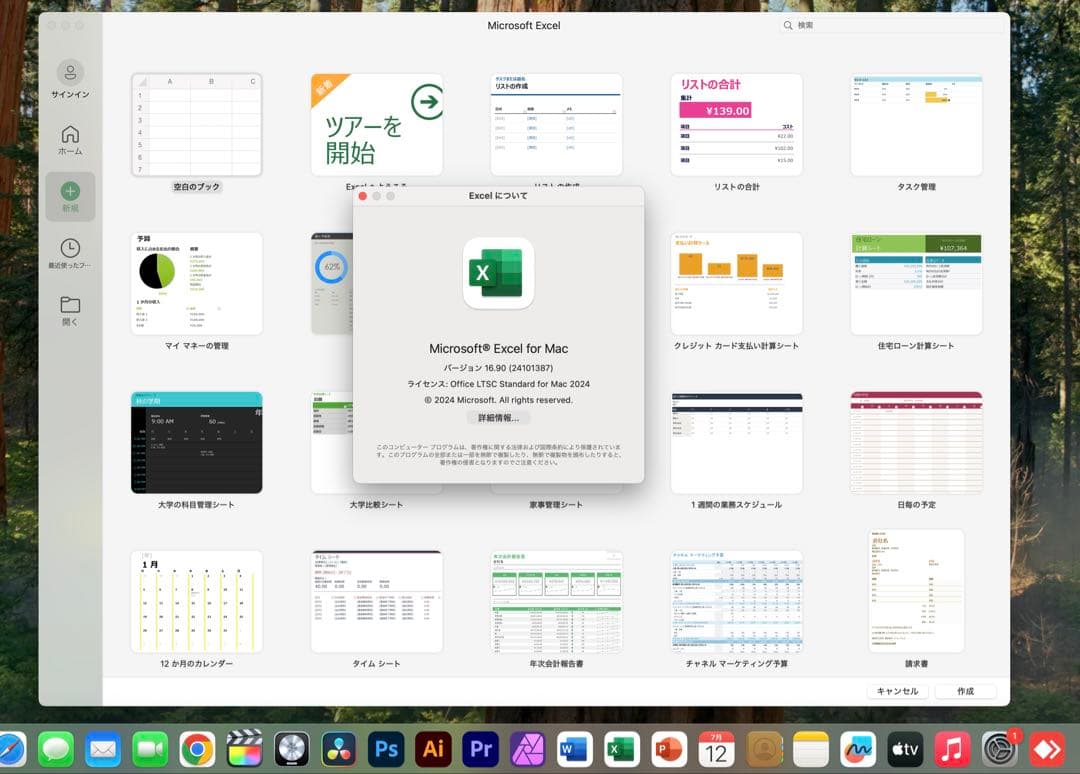1080x774 pixels.
Task: Open Microsoft Word from the Dock
Action: (x=574, y=750)
